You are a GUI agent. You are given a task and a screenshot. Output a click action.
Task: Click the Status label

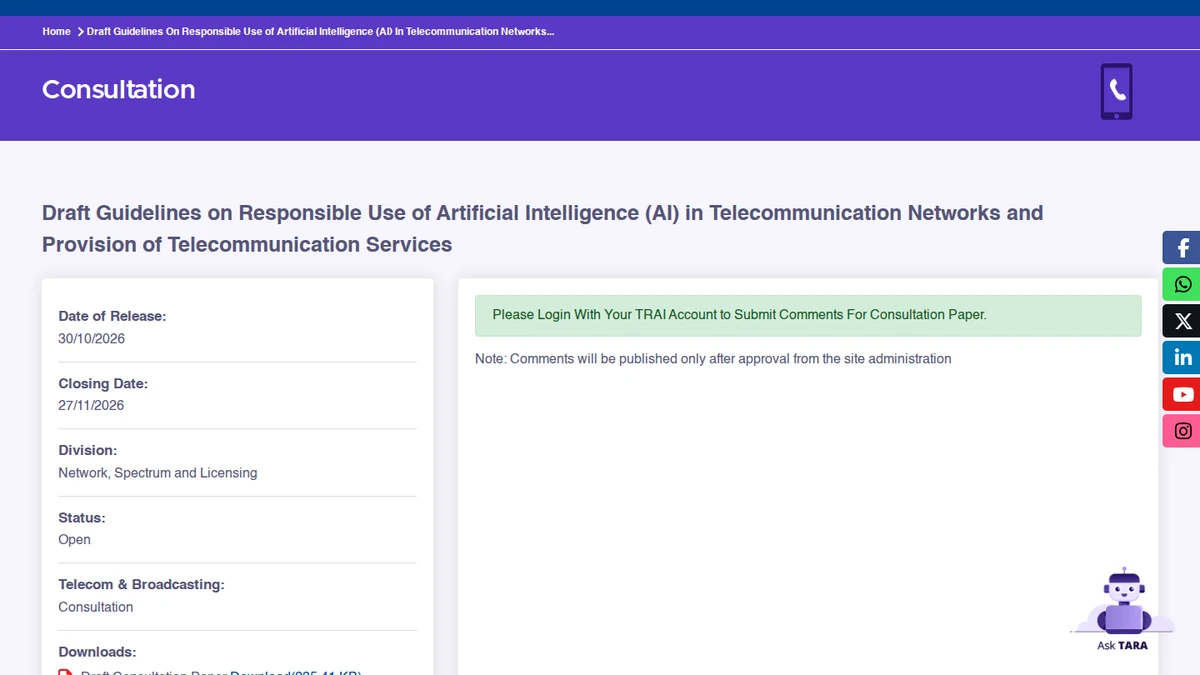(81, 518)
